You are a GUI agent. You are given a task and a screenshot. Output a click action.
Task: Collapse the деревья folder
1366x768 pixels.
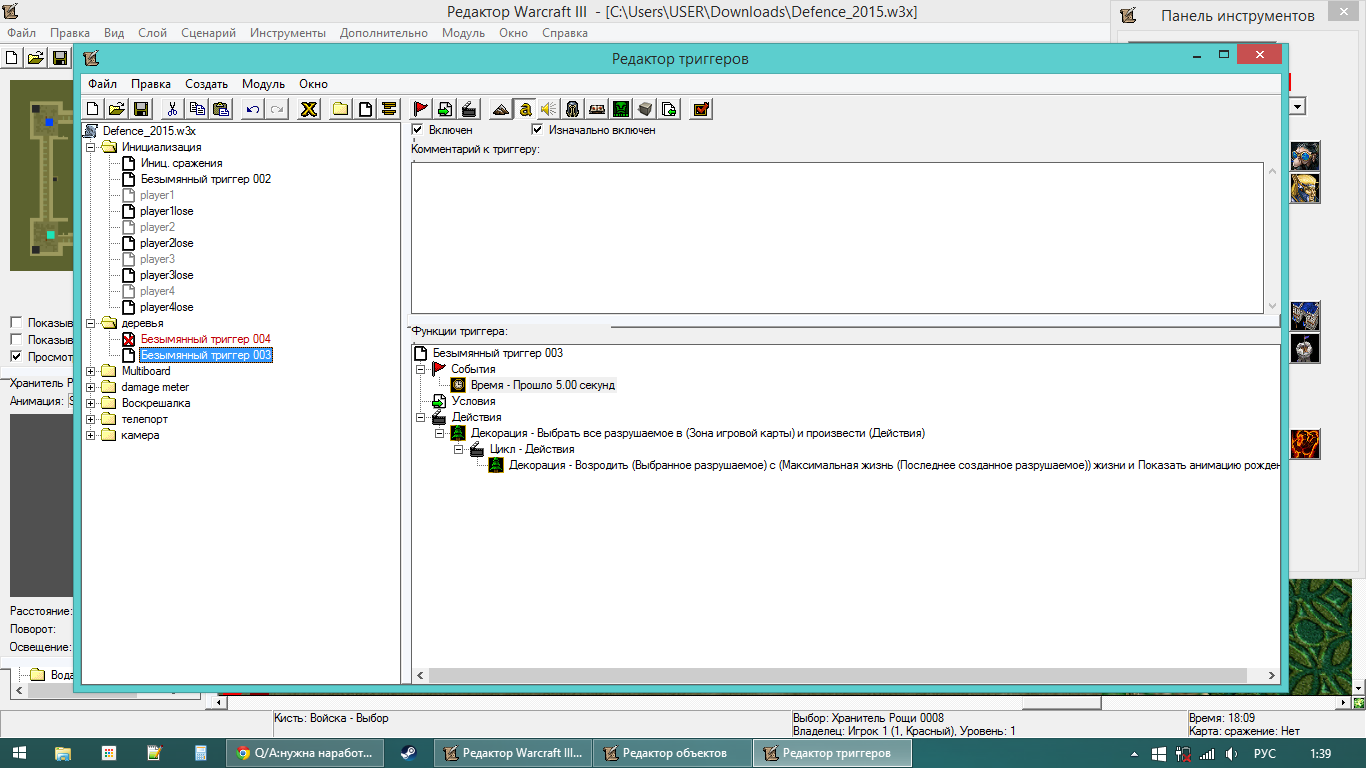coord(91,323)
